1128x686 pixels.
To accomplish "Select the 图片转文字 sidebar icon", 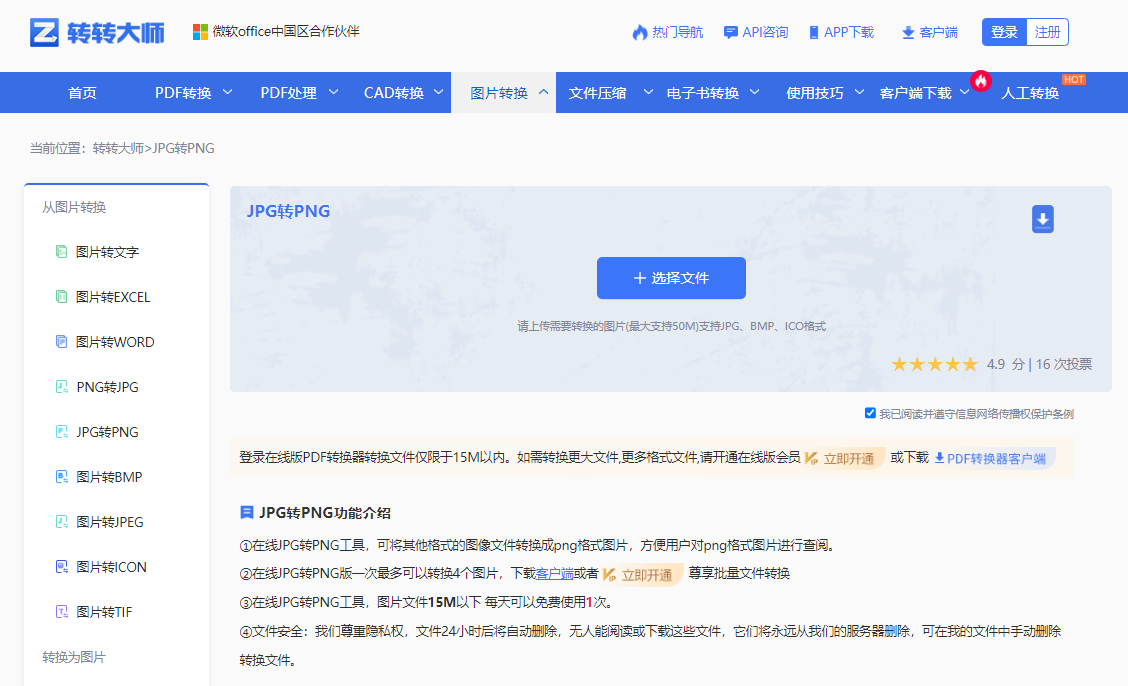I will 62,252.
